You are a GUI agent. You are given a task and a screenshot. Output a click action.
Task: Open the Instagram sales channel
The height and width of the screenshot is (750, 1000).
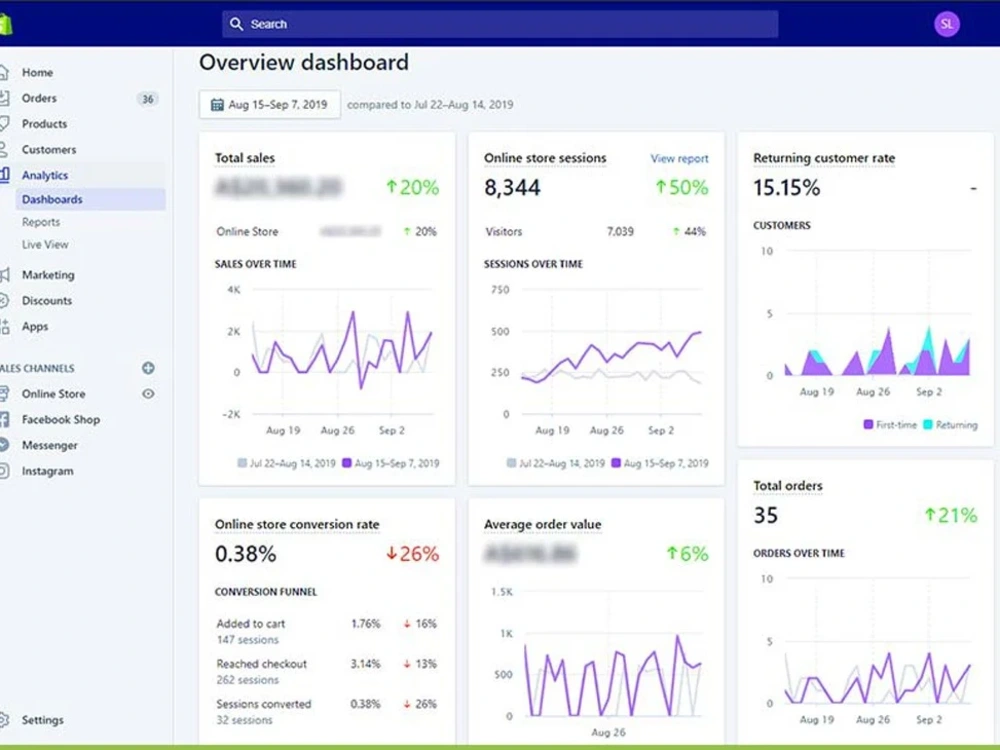click(47, 471)
